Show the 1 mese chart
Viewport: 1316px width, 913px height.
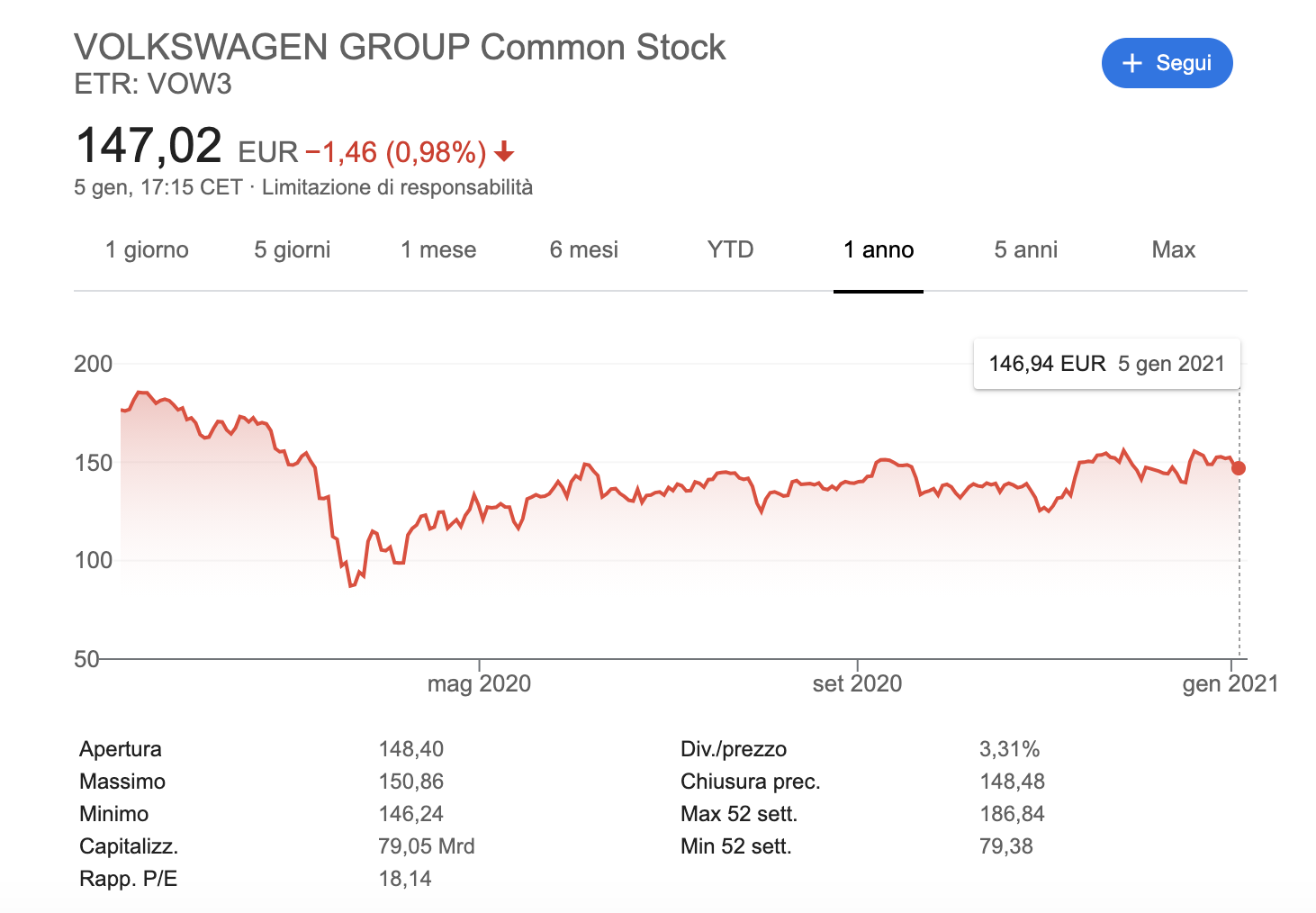click(x=438, y=249)
